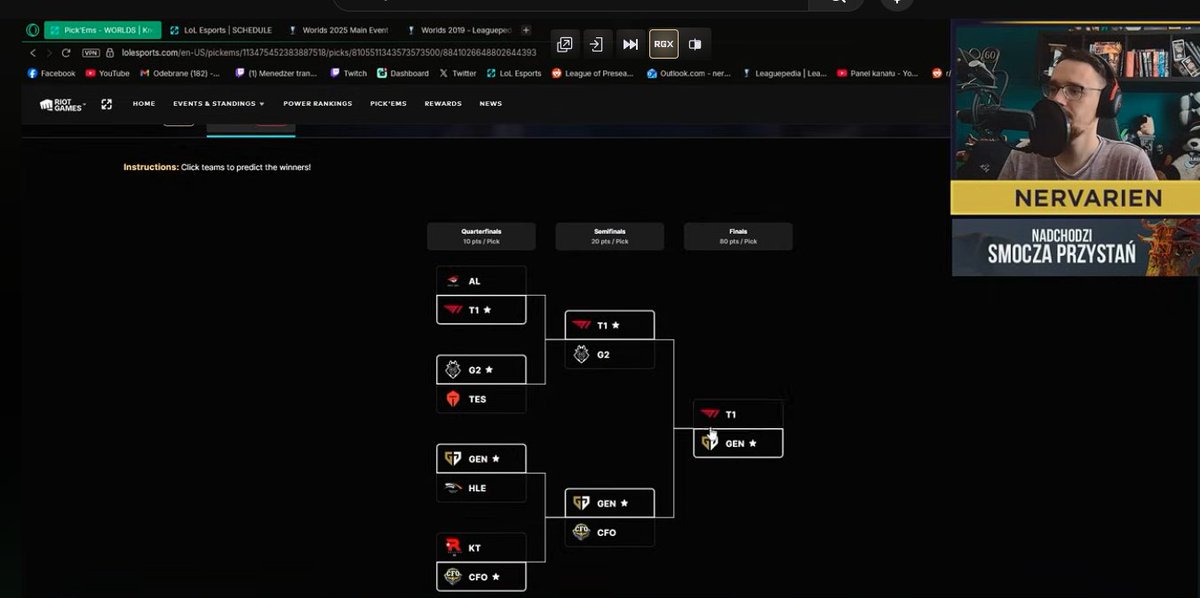Open the Odebrane Gmail bookmark
Image resolution: width=1200 pixels, height=598 pixels.
tap(180, 73)
